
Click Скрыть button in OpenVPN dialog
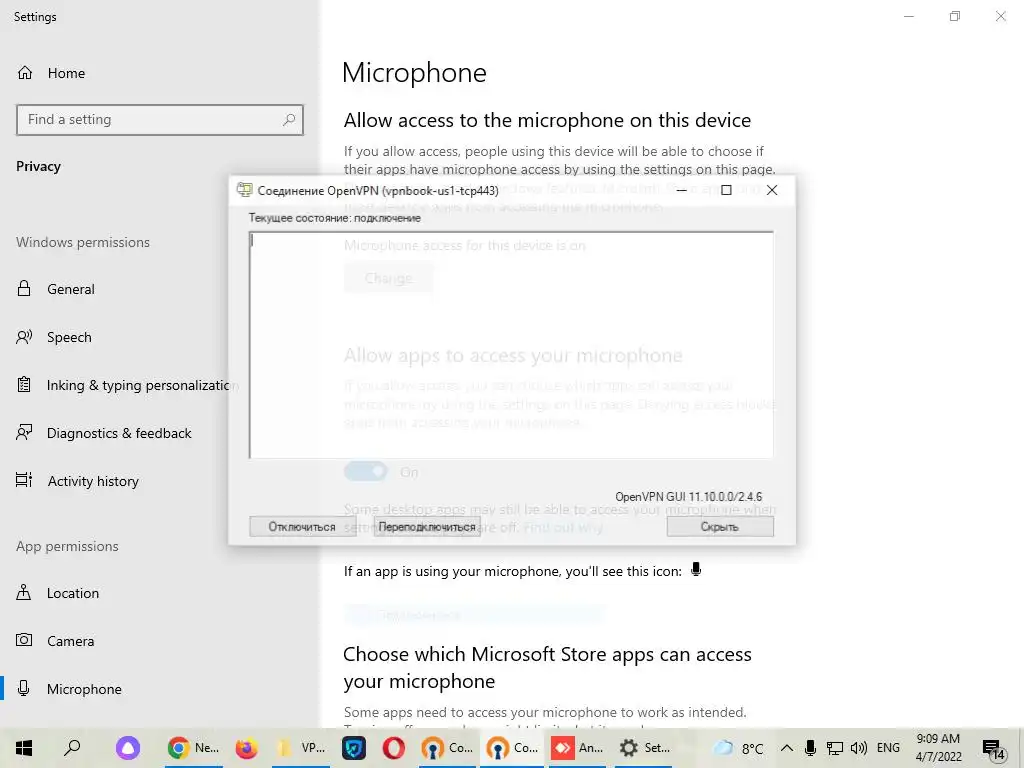(720, 526)
